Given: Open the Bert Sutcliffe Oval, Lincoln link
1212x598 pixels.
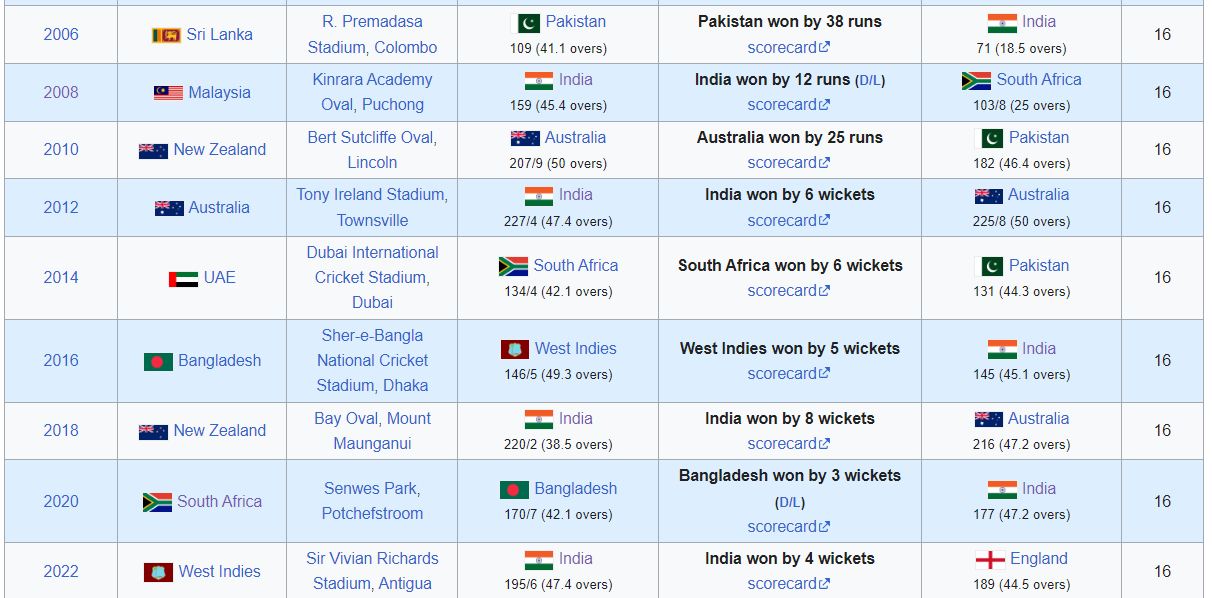Looking at the screenshot, I should pos(372,150).
